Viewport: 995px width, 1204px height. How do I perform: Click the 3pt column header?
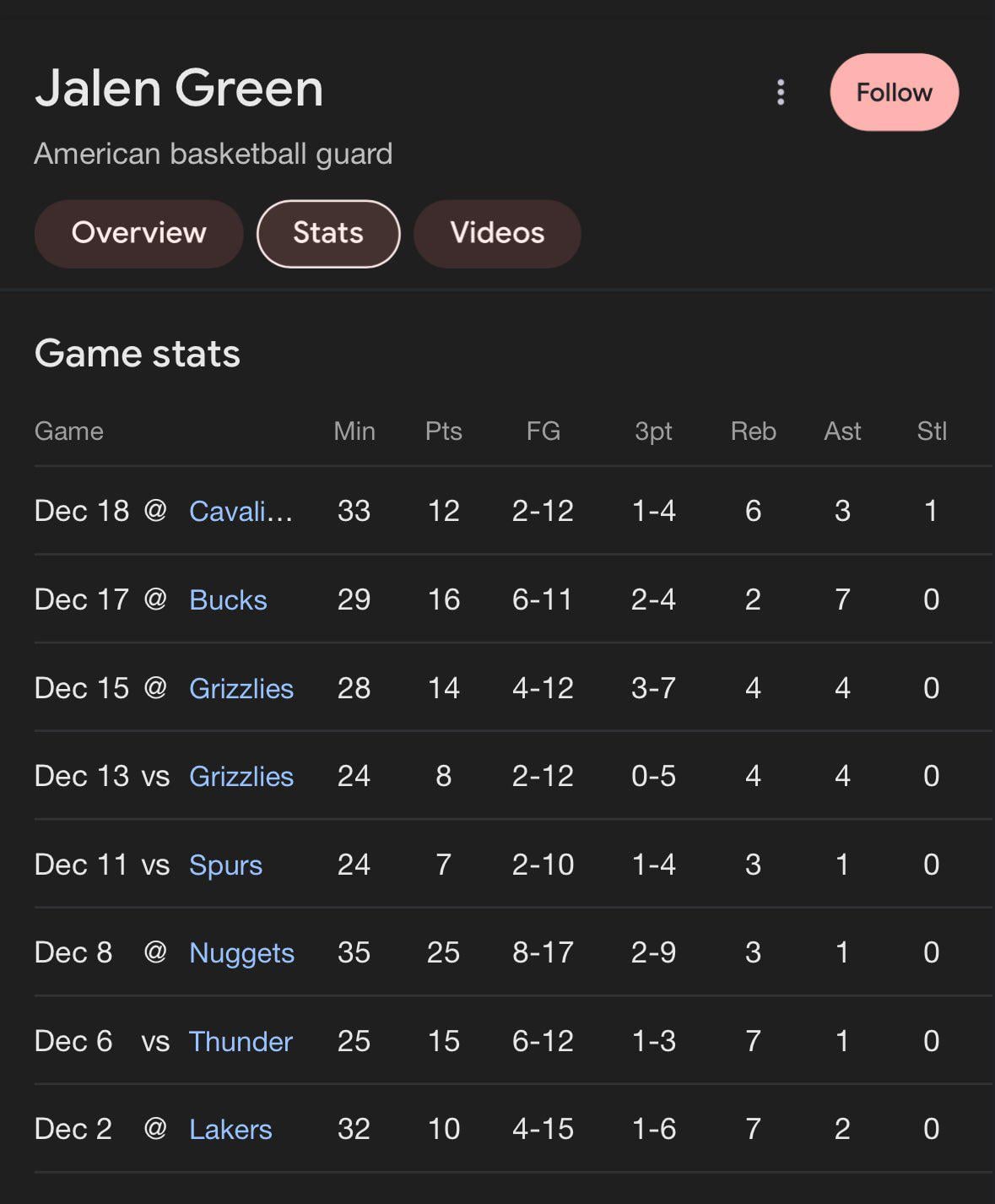tap(653, 431)
